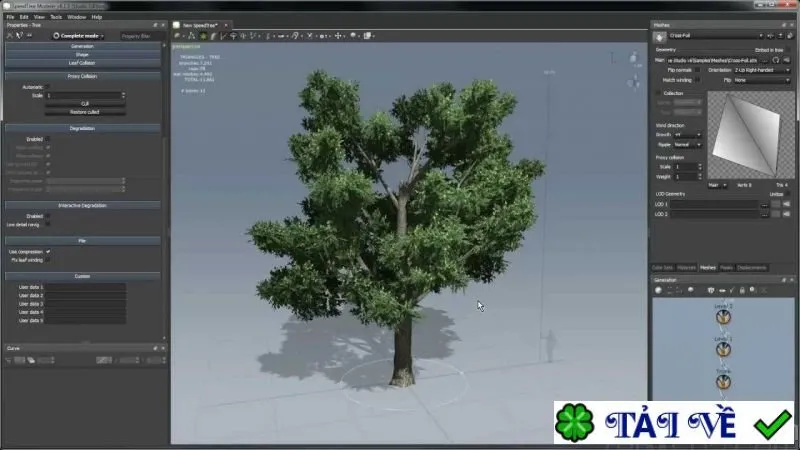Click the padlock icon in Generation toolbar
This screenshot has height=450, width=800.
pos(742,290)
